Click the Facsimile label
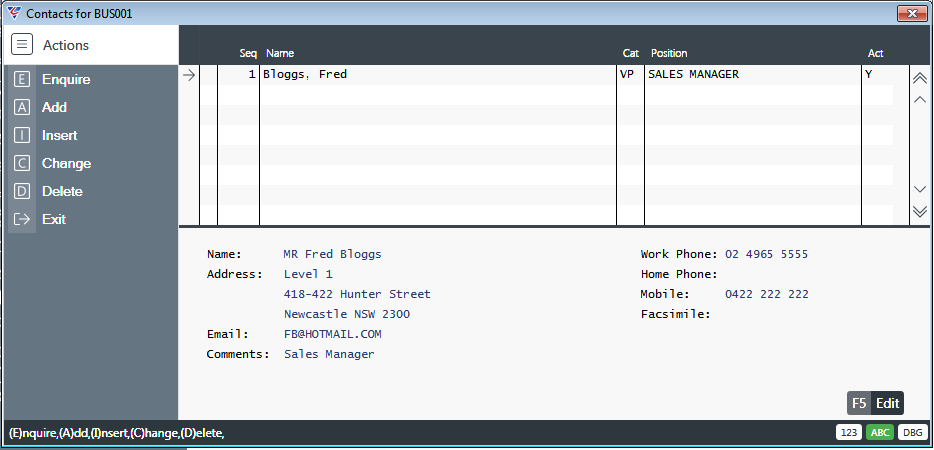Screen dimensions: 934x450 click(x=675, y=314)
